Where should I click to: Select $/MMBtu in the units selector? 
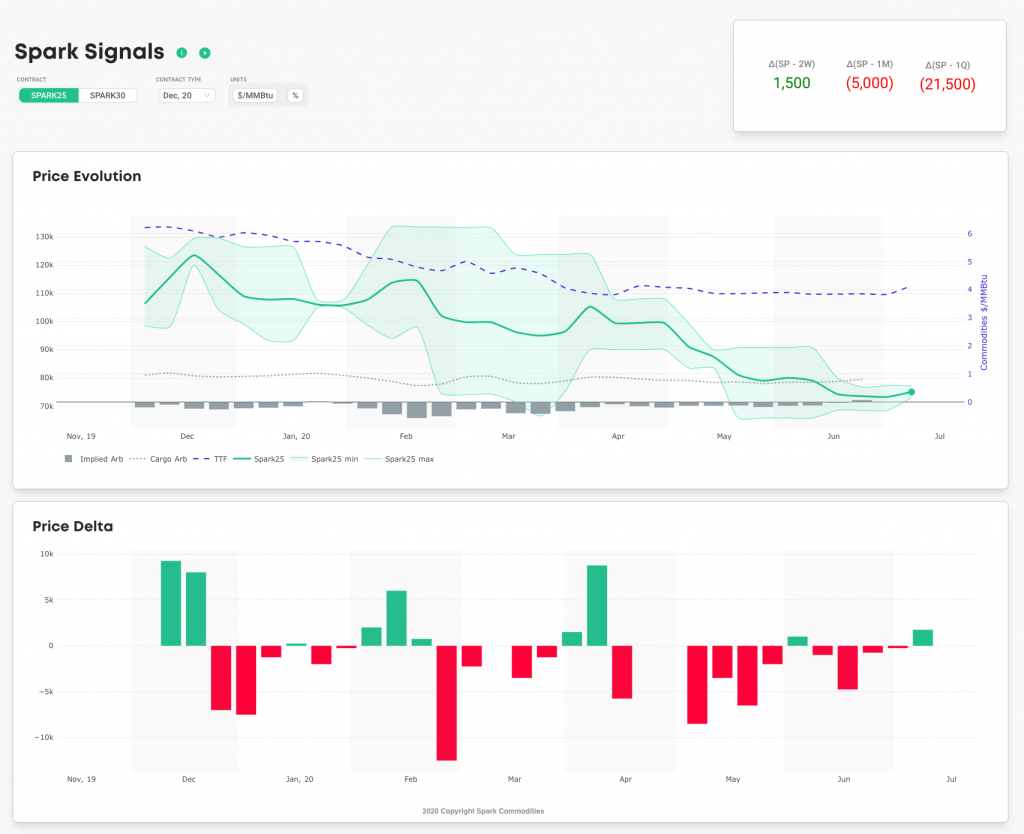(x=257, y=95)
